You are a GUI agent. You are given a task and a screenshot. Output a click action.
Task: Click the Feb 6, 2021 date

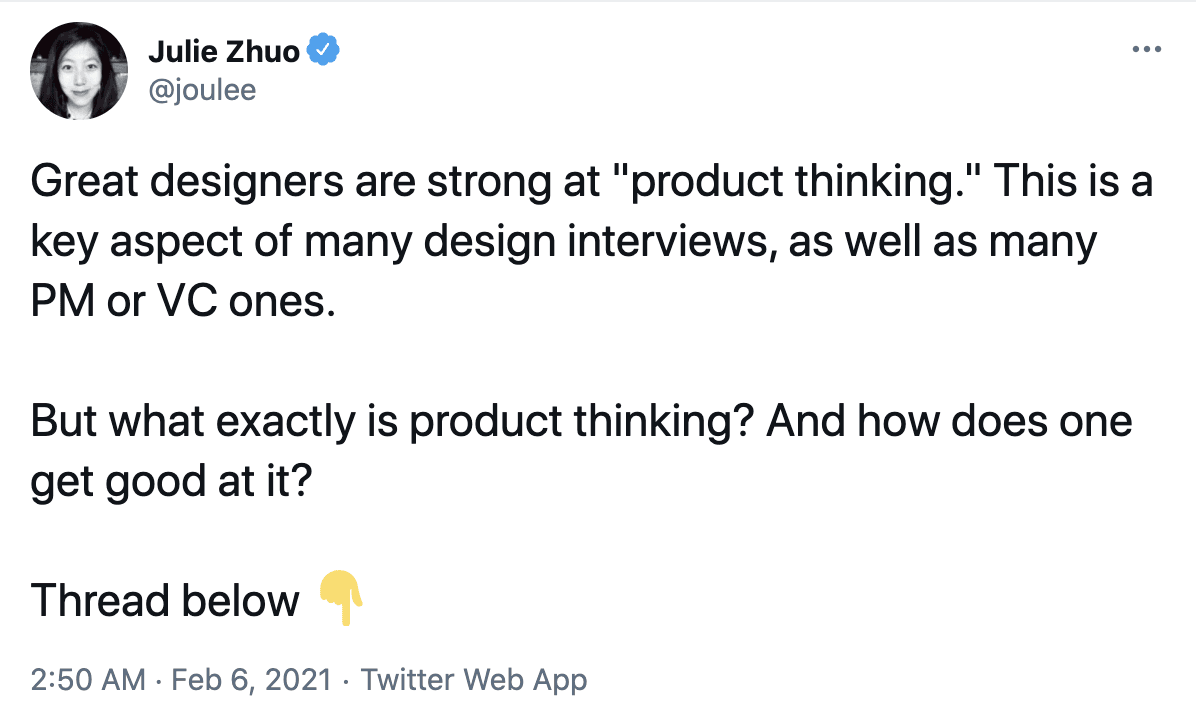(252, 680)
